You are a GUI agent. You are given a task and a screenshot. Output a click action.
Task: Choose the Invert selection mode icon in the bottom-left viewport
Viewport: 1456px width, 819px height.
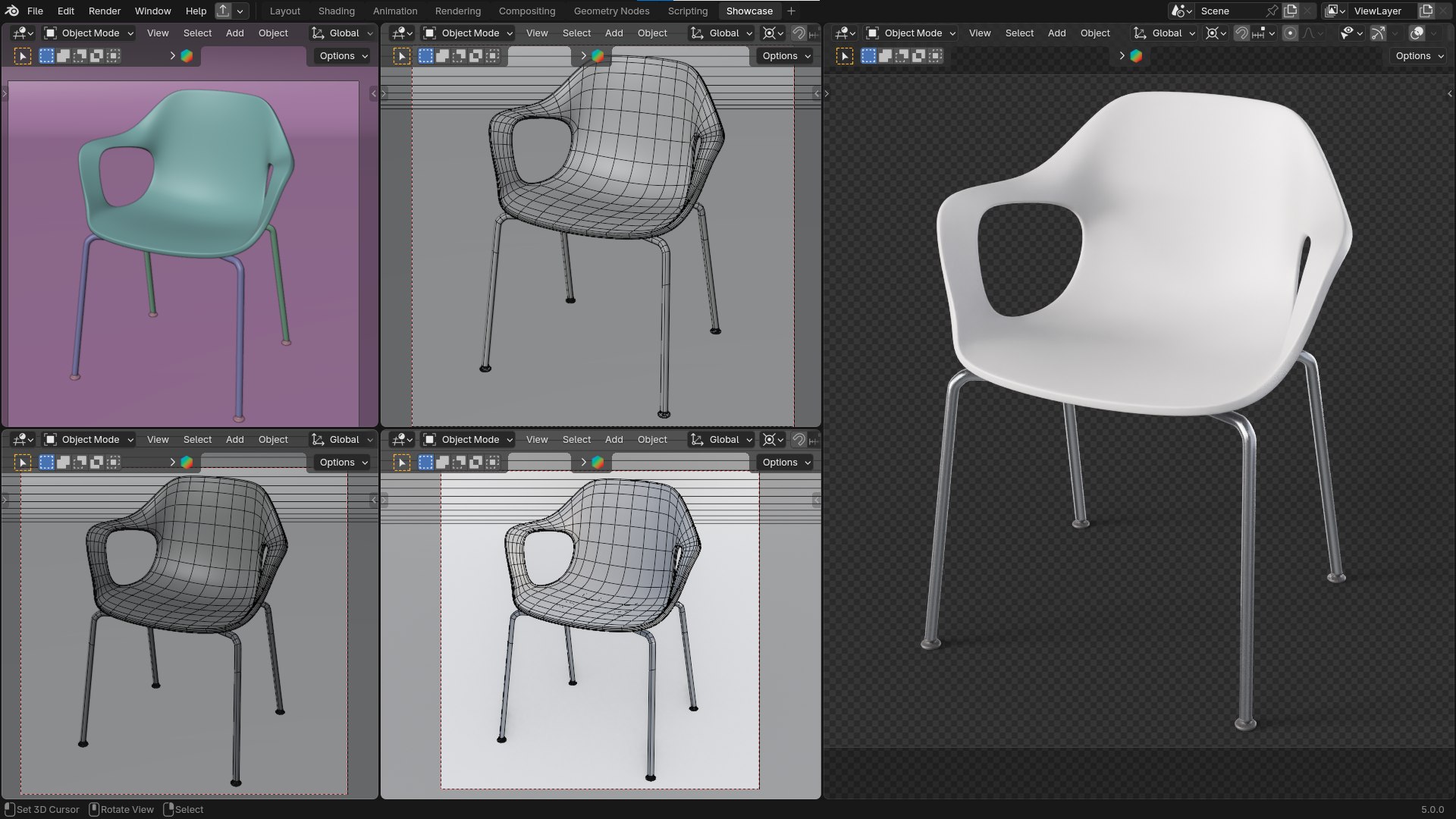click(96, 462)
